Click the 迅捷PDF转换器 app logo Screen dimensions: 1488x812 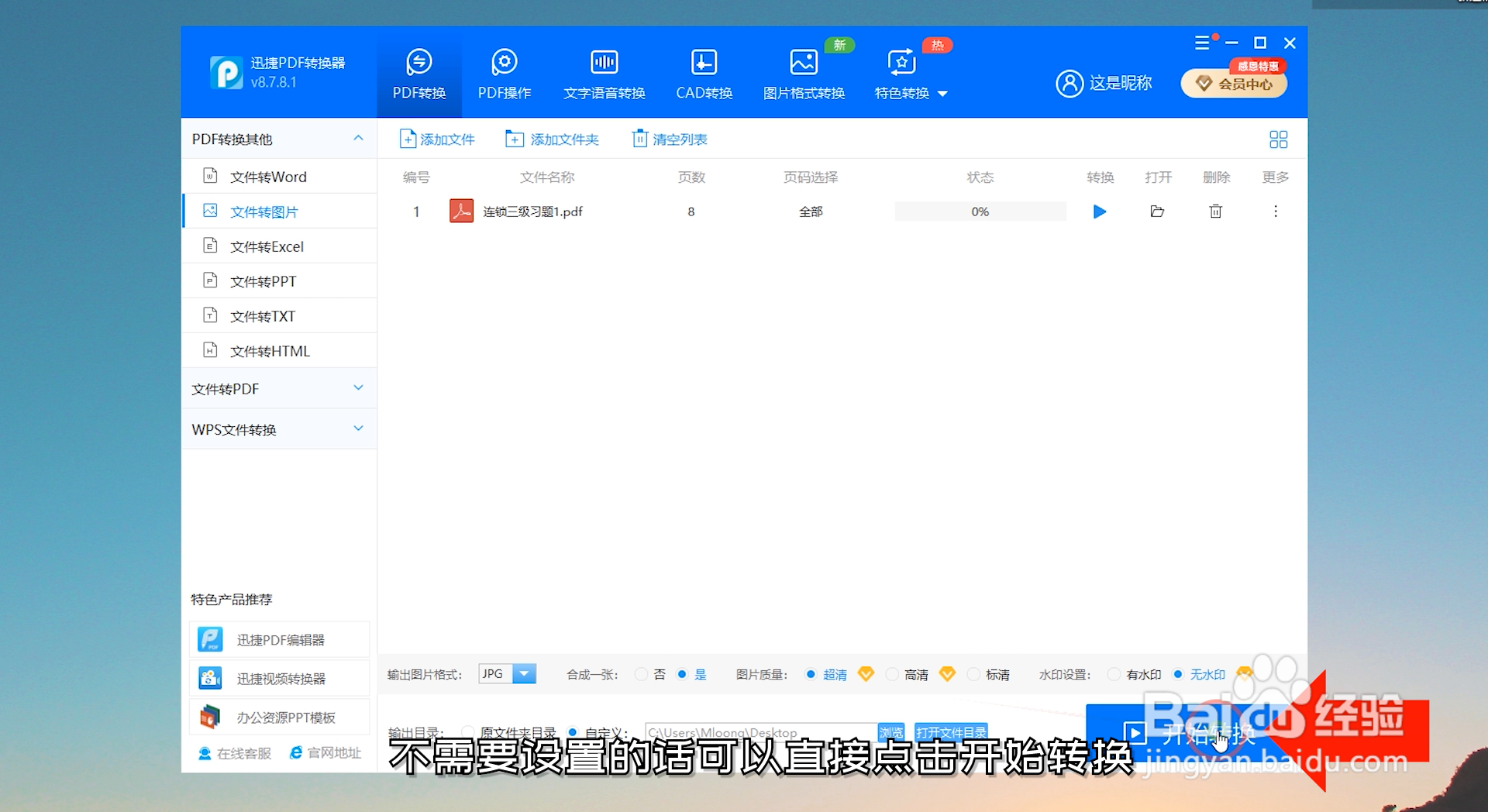(x=226, y=72)
